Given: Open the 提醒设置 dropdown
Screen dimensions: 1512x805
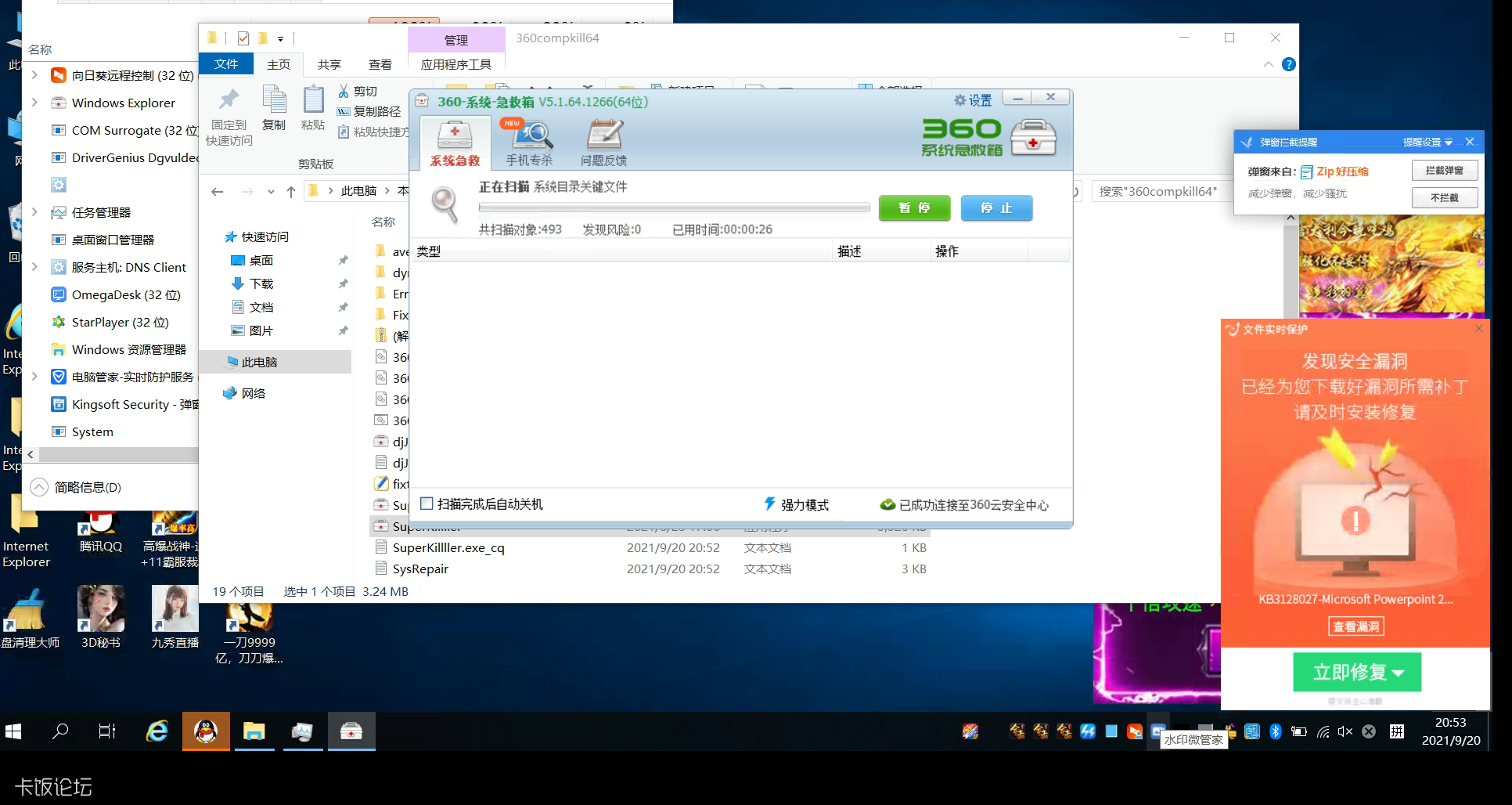Looking at the screenshot, I should point(1427,142).
